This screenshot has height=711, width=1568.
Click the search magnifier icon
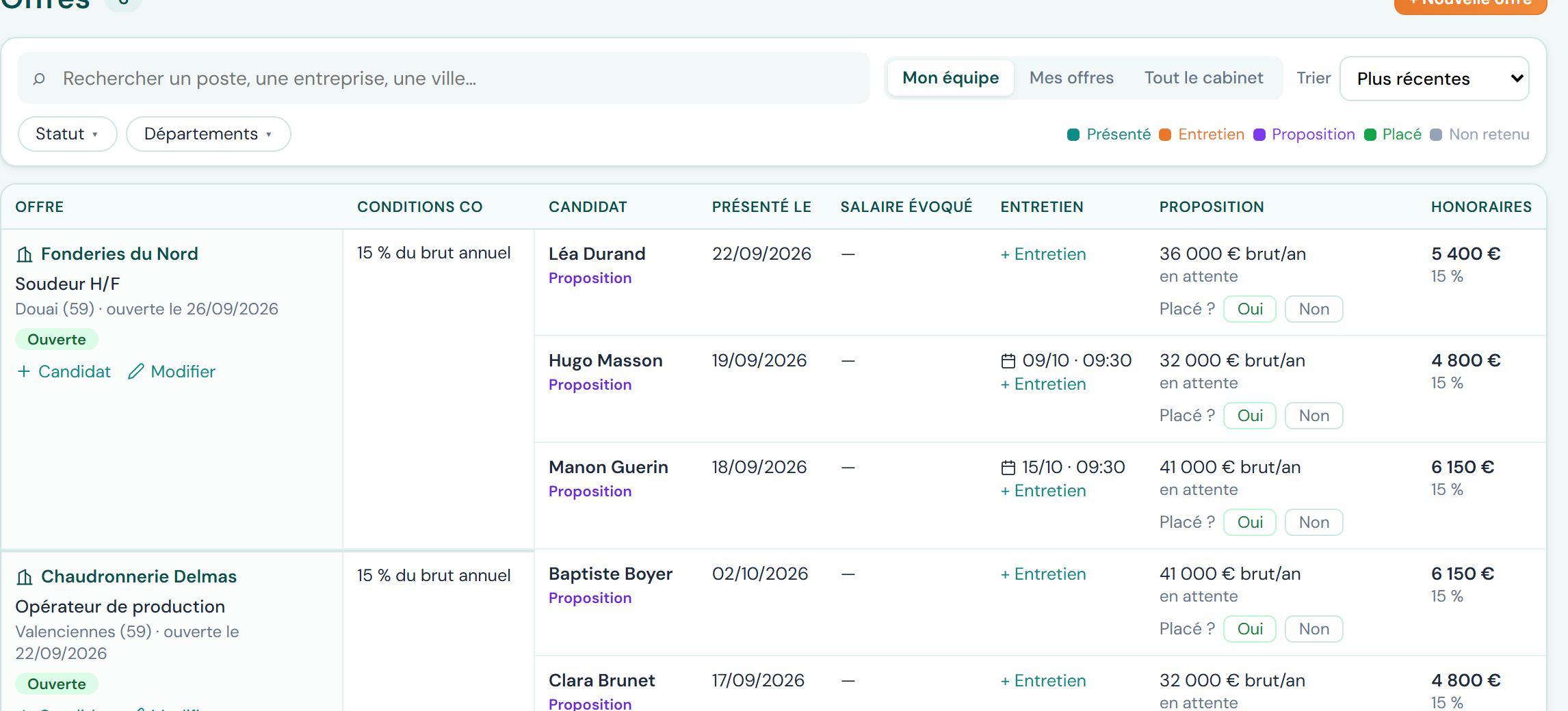[39, 79]
